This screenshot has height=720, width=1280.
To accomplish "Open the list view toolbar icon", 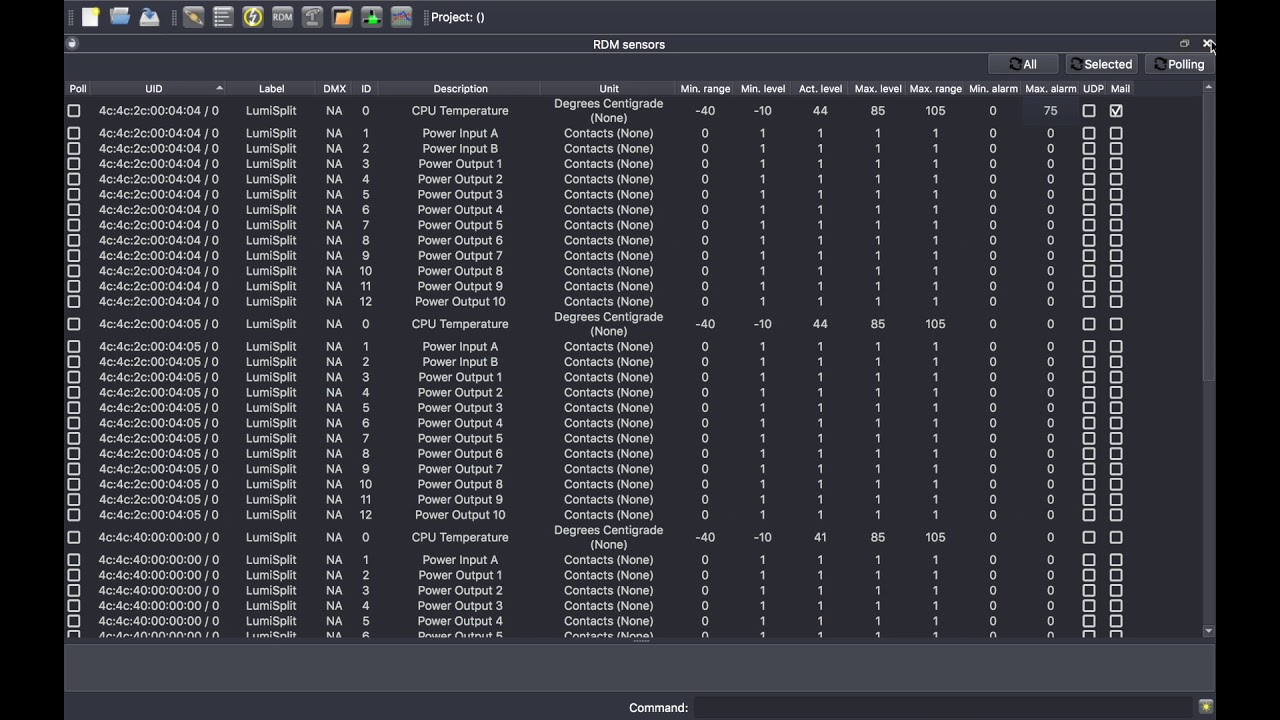I will click(223, 17).
